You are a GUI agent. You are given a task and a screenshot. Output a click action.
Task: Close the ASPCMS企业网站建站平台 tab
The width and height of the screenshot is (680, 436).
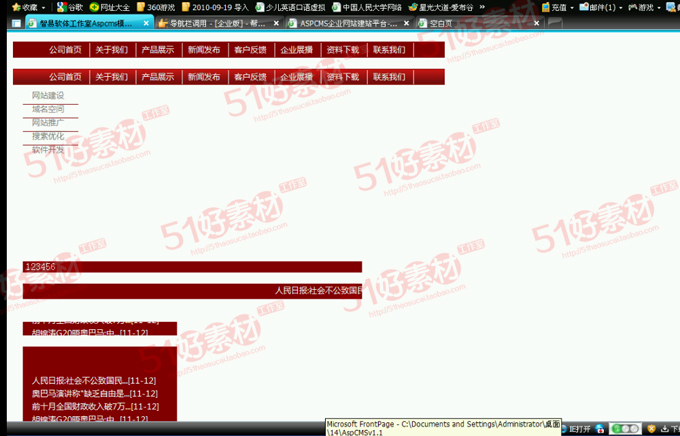406,23
